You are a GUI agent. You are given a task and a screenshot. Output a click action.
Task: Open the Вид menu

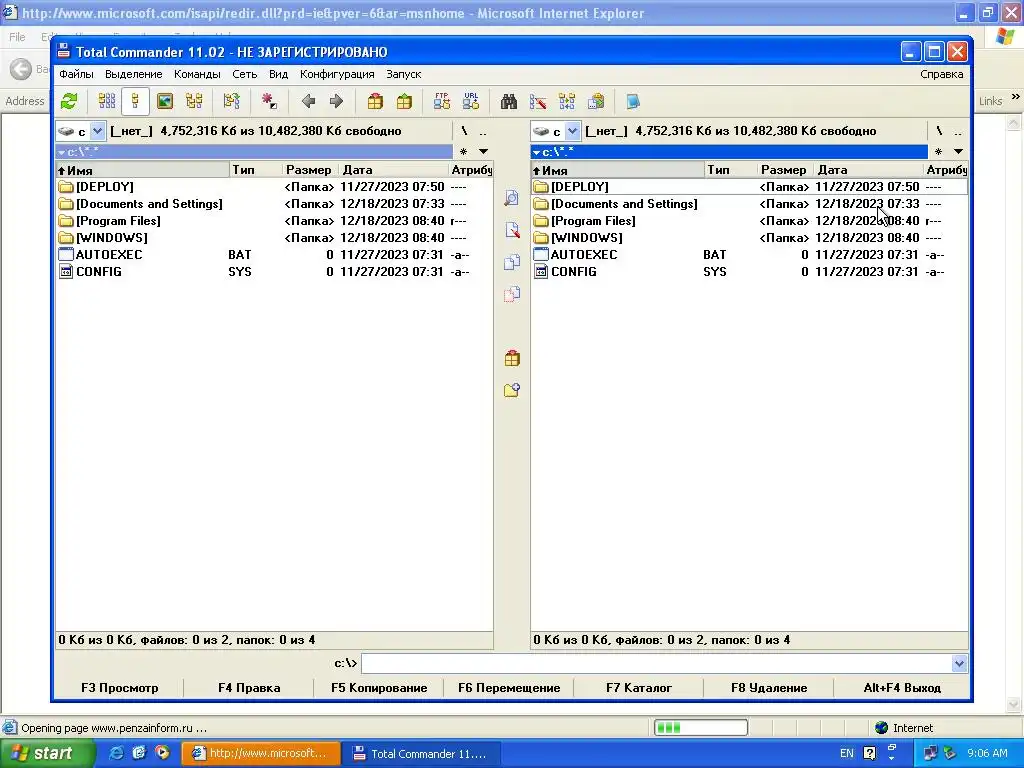tap(278, 74)
